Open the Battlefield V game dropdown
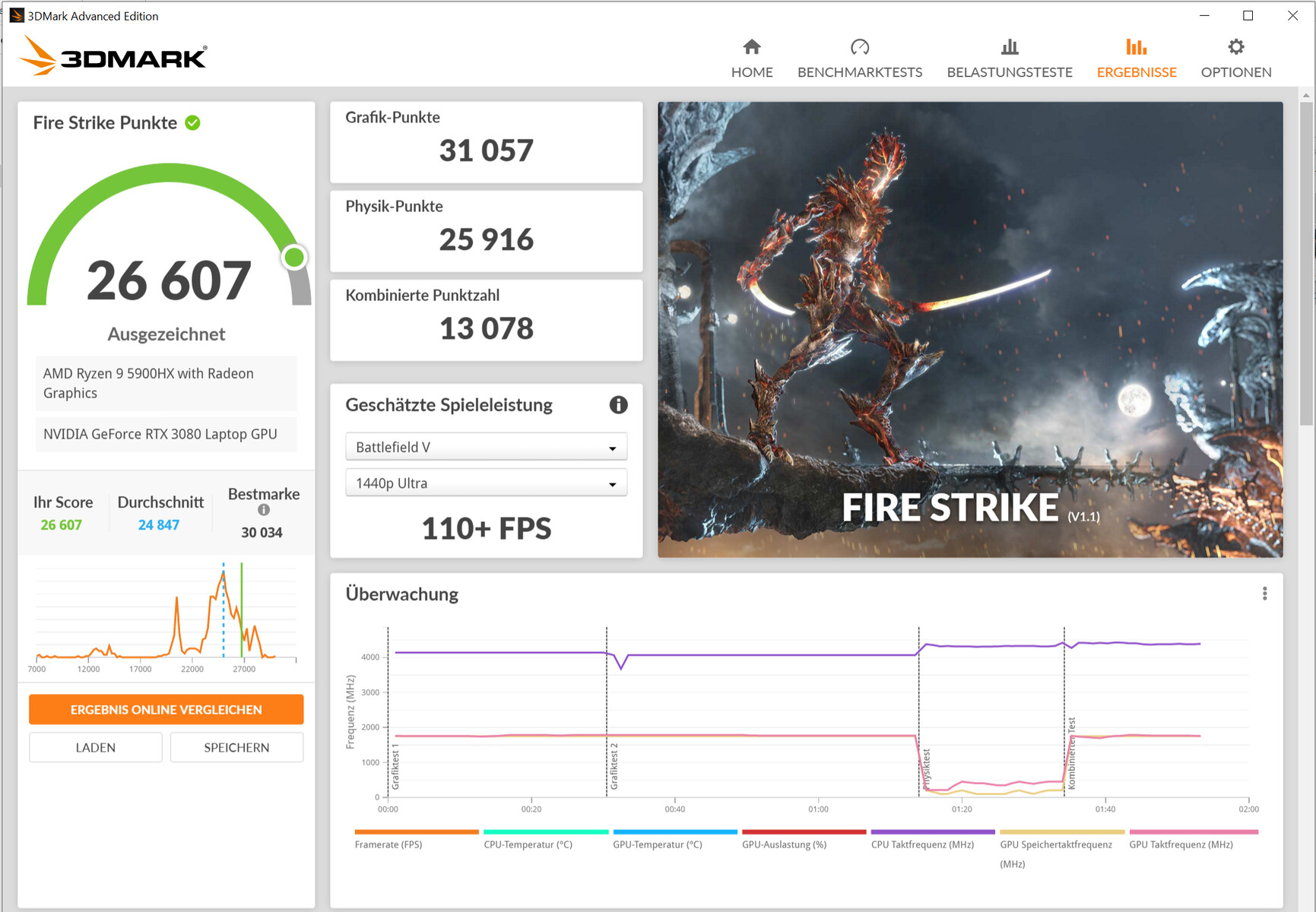This screenshot has width=1316, height=912. coord(487,447)
